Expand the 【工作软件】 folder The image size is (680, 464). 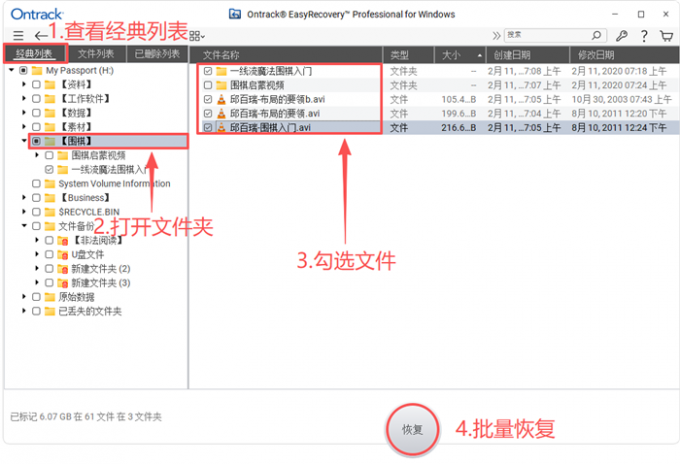24,98
